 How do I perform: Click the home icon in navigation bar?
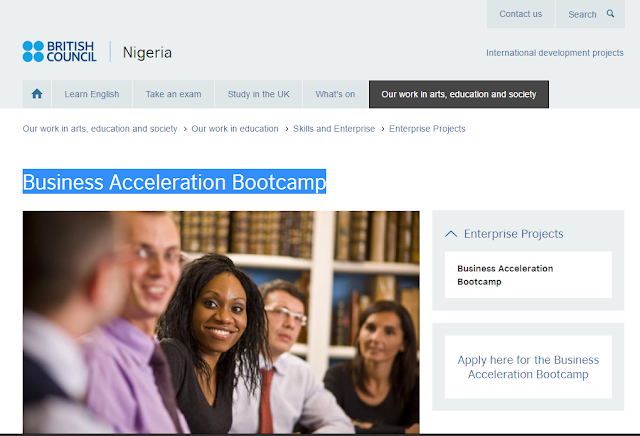pyautogui.click(x=37, y=94)
